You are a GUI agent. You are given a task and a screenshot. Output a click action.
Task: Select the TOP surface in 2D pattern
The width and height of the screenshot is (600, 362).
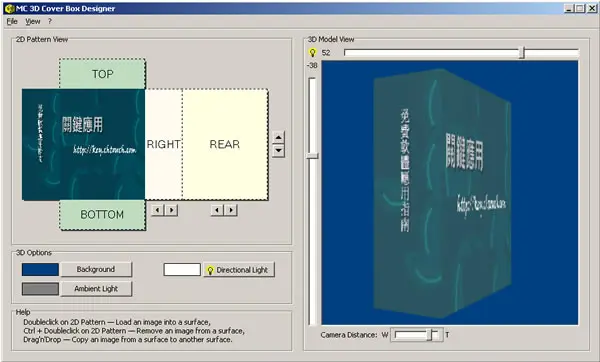[x=102, y=74]
